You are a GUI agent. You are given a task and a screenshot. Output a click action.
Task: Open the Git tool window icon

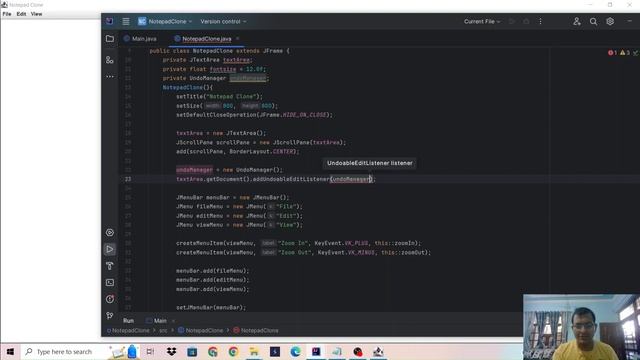click(x=110, y=316)
